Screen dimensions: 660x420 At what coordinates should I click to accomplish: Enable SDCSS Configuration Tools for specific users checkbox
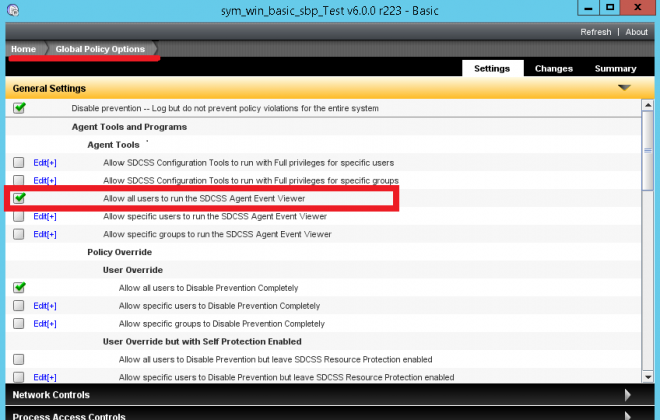[19, 162]
